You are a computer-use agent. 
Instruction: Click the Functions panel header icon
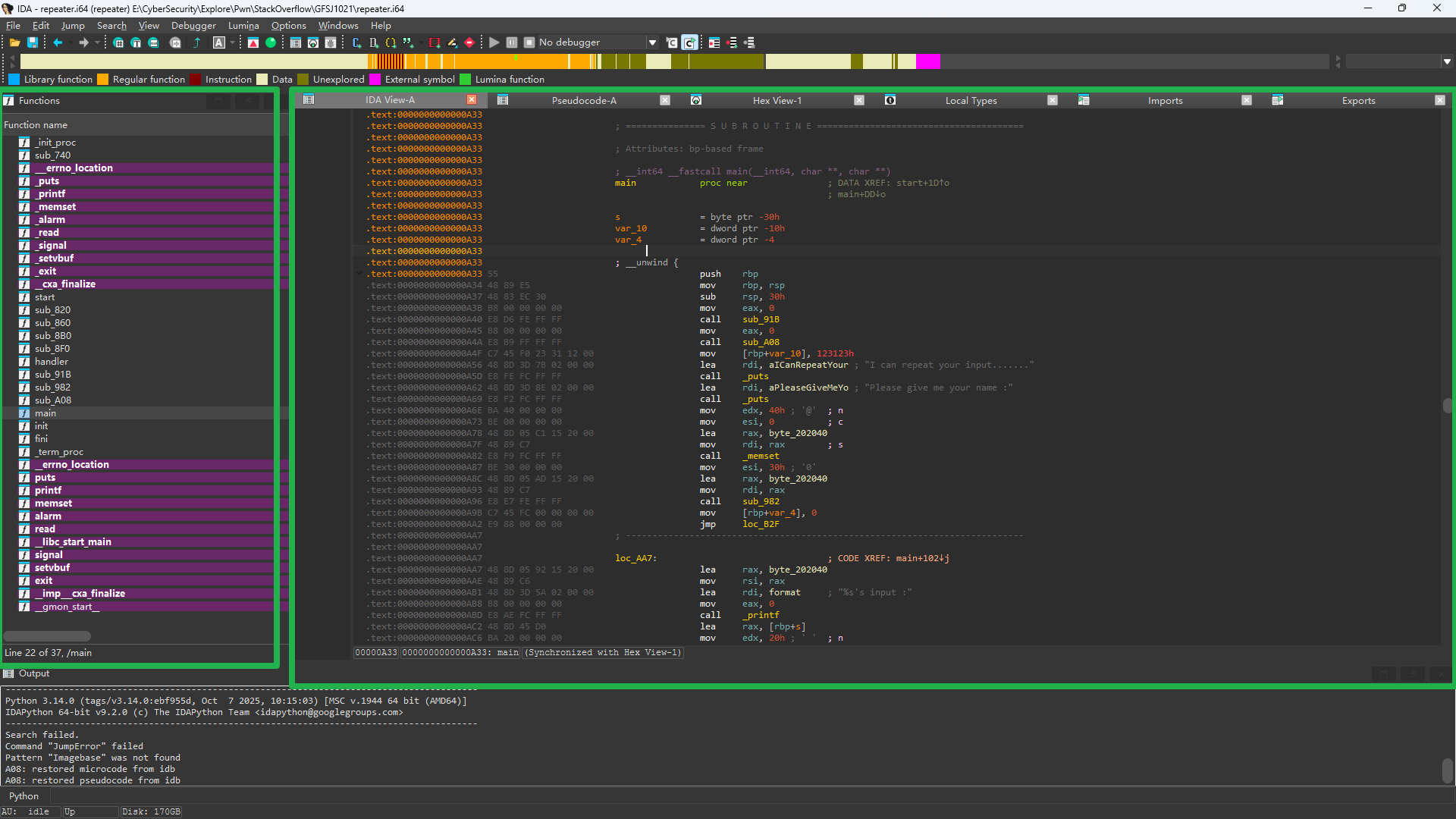(x=9, y=101)
